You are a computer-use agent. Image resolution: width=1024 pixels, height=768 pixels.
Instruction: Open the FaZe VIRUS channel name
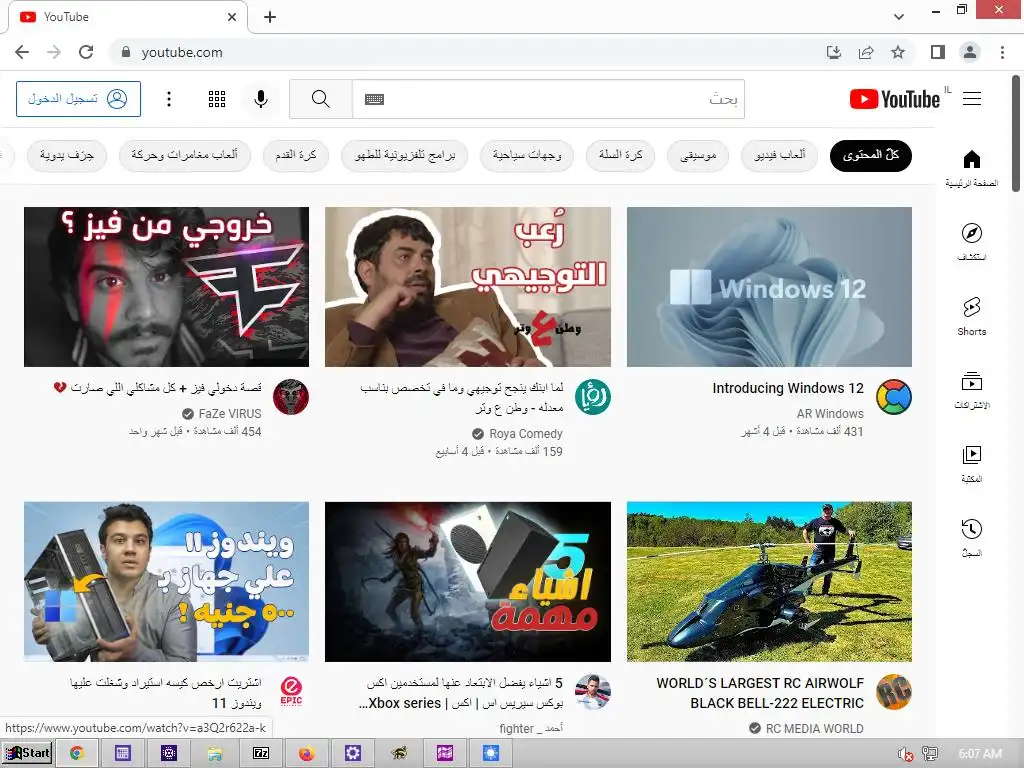[230, 413]
